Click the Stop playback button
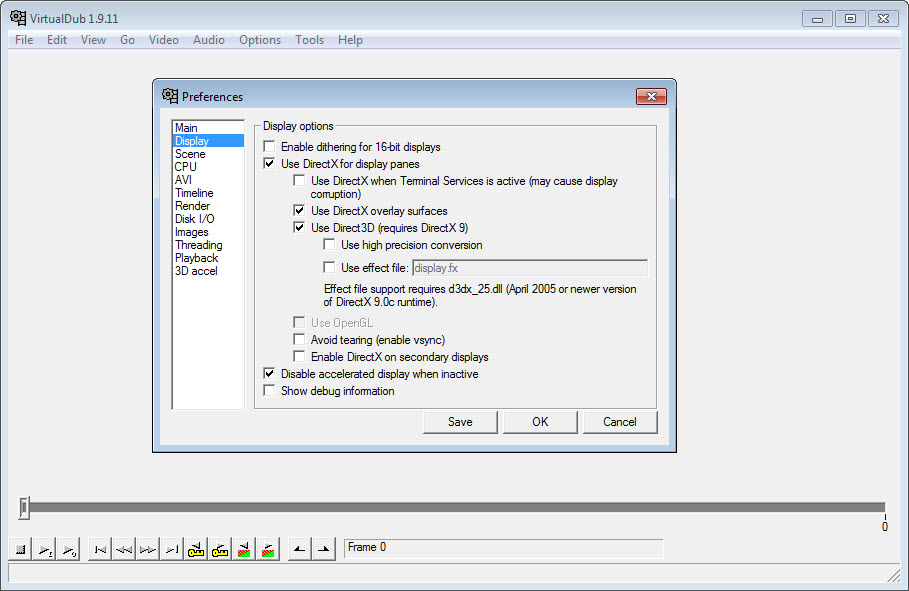 pos(20,549)
